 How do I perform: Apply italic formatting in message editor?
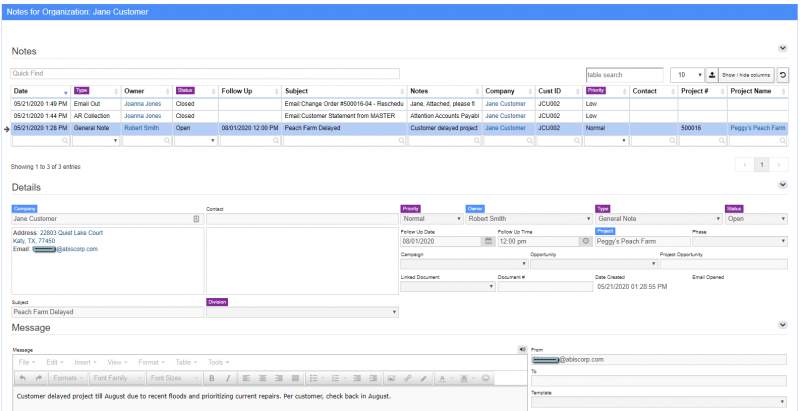coord(228,378)
